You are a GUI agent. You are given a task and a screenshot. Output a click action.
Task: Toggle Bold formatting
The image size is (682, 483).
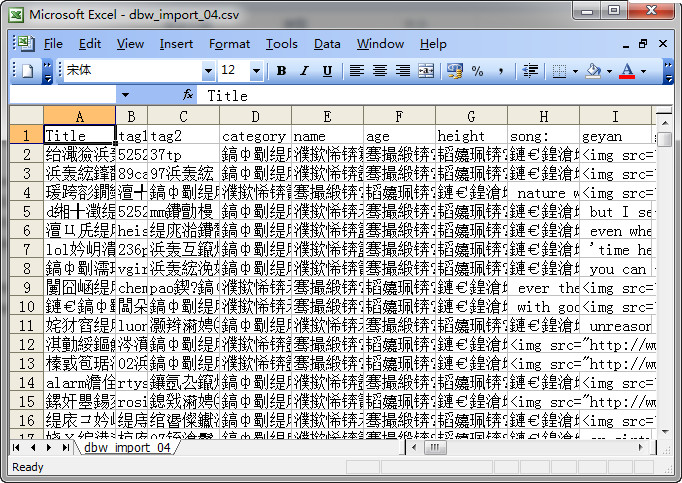click(281, 70)
